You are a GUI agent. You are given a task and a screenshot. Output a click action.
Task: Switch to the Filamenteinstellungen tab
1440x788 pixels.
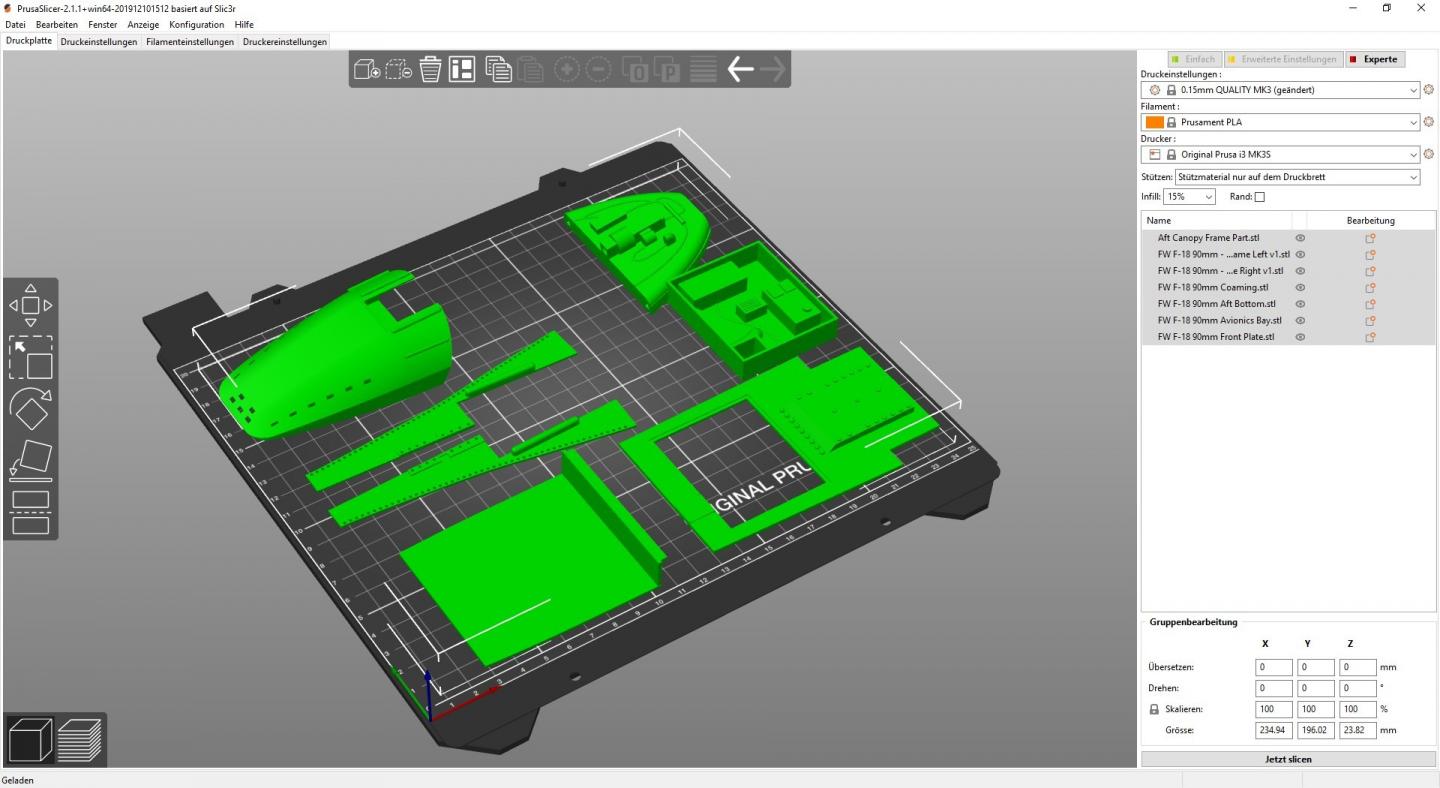[x=190, y=42]
